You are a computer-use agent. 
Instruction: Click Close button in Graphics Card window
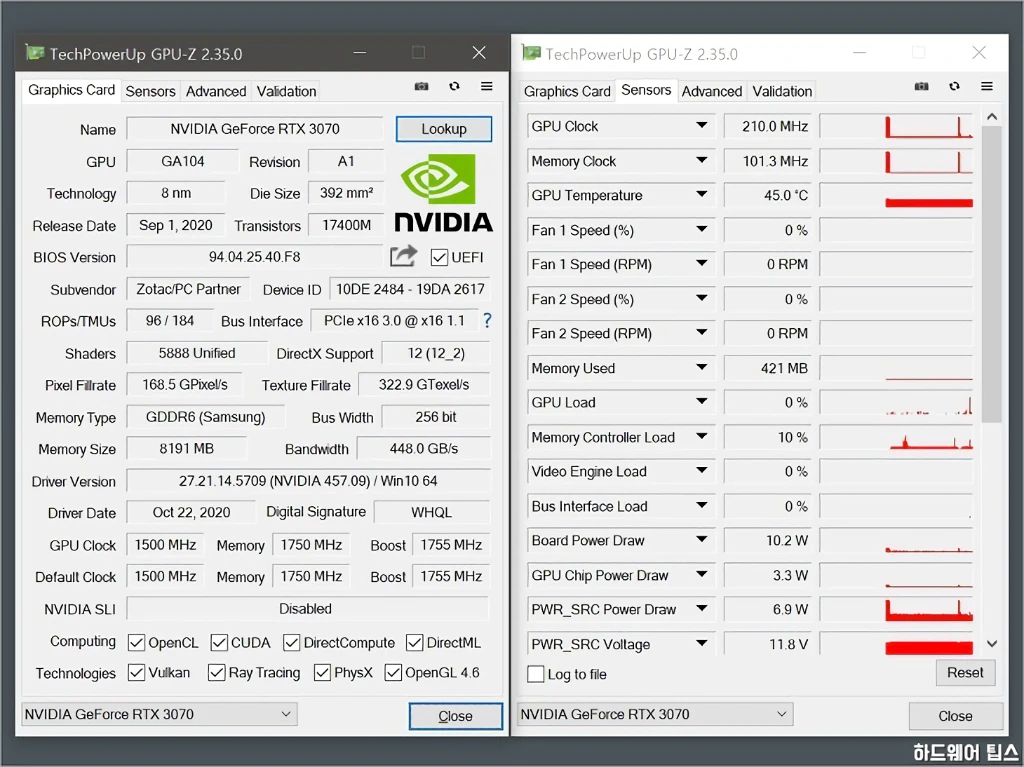[456, 716]
